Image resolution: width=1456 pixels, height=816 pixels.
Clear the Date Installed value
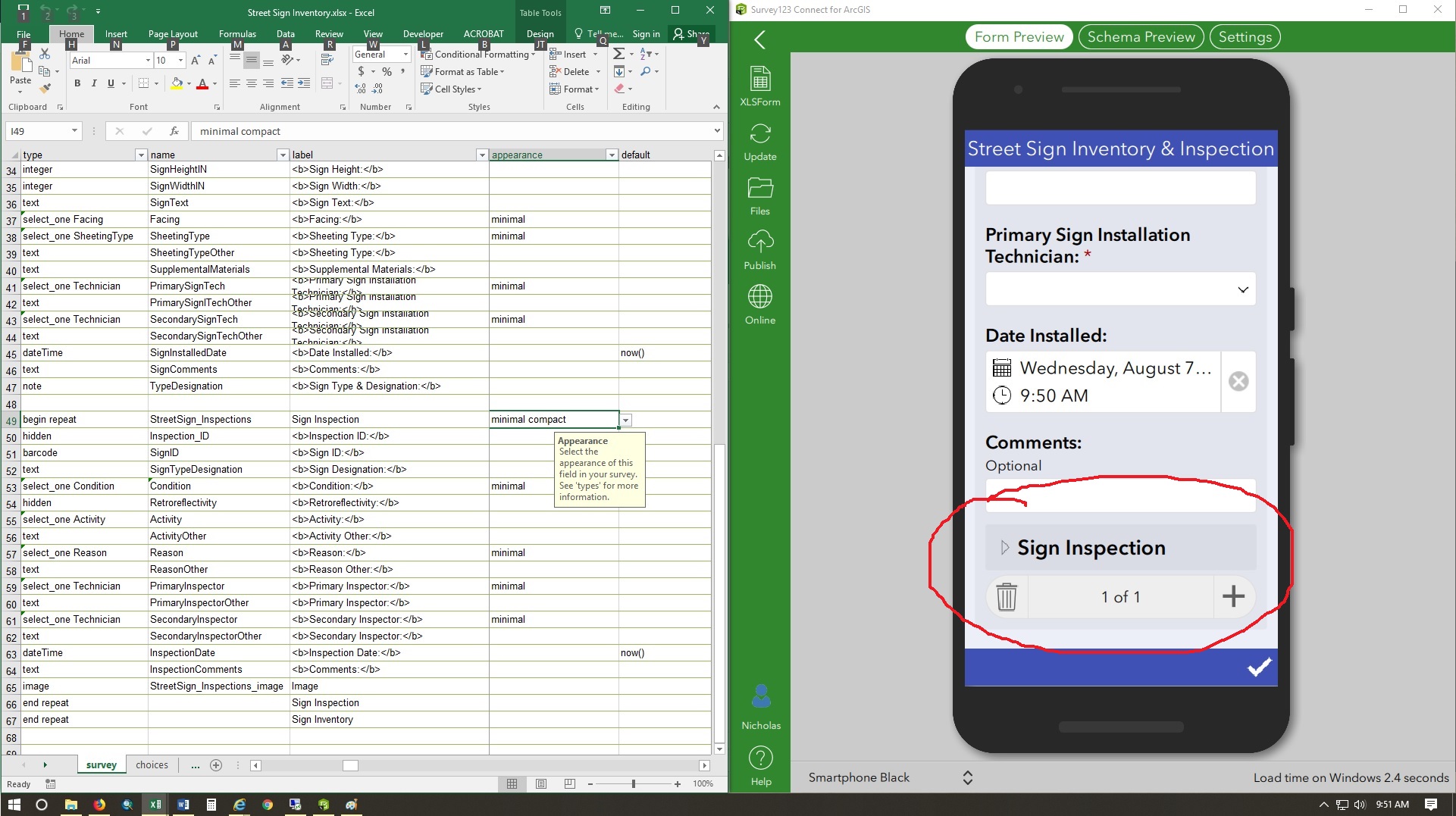(1238, 381)
